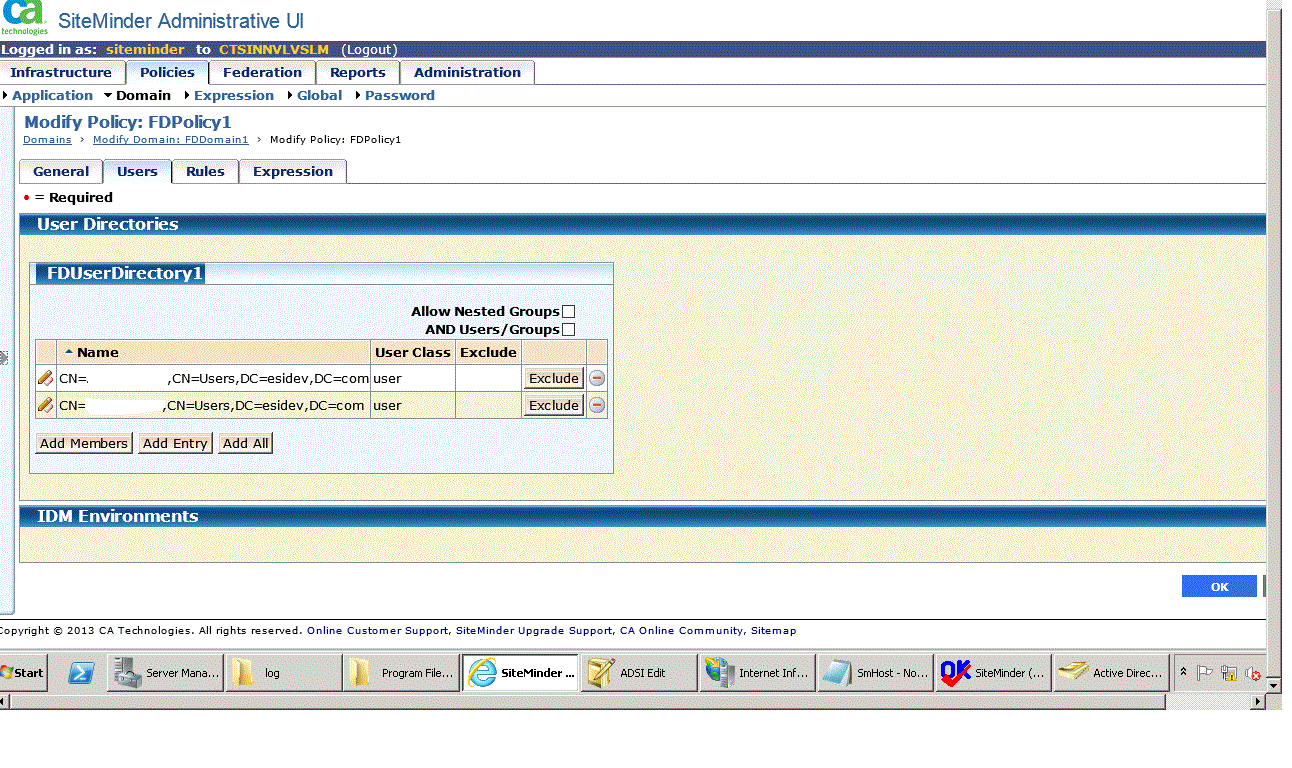The height and width of the screenshot is (768, 1292).
Task: Click the User Class column header
Action: 412,352
